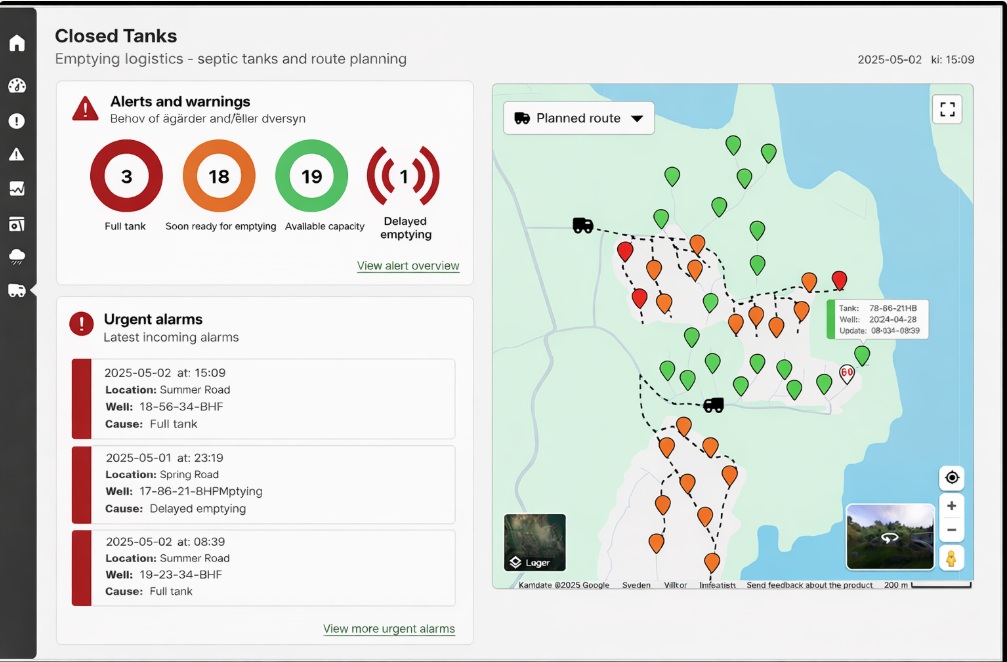Open the rain cloud weather sidebar icon
Image resolution: width=1007 pixels, height=662 pixels.
(x=17, y=256)
